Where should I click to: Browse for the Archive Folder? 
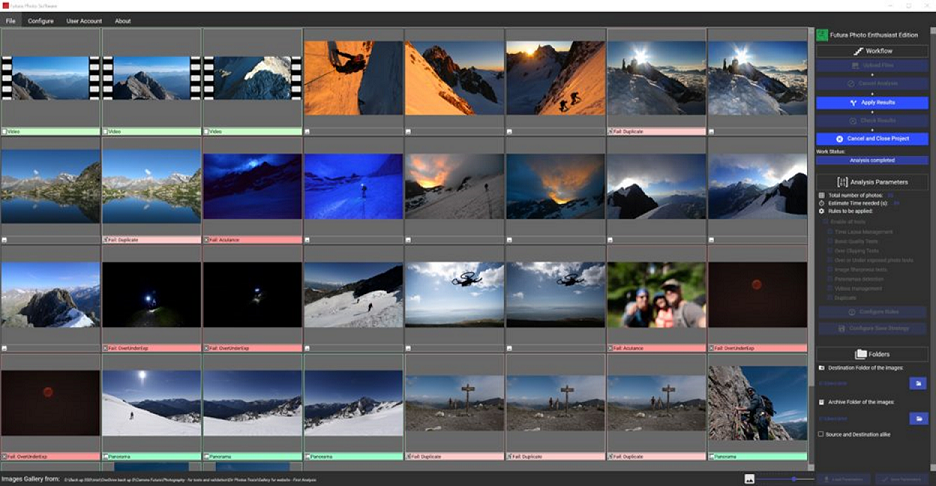coord(919,419)
